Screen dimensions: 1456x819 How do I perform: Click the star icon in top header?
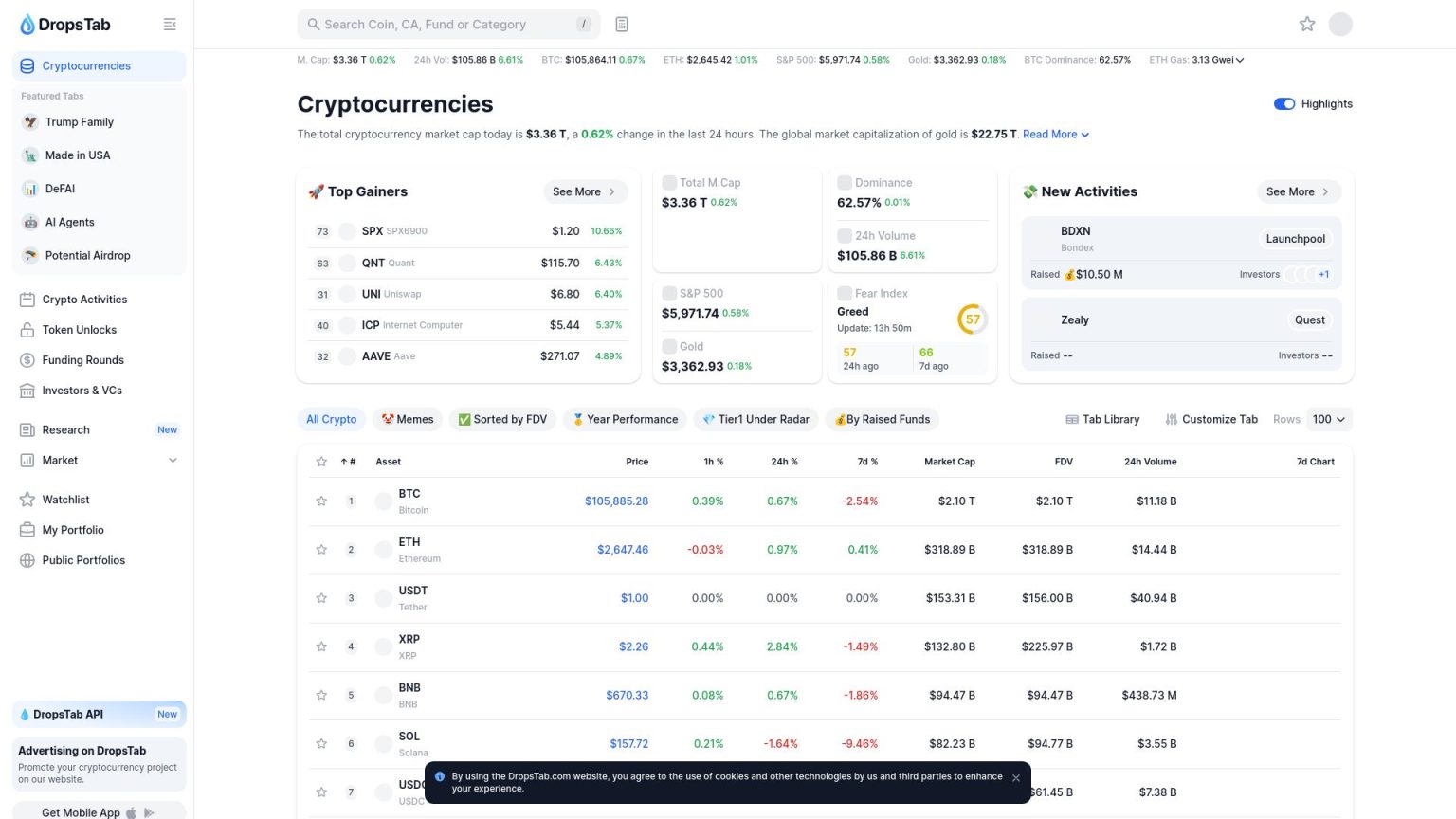click(1307, 25)
